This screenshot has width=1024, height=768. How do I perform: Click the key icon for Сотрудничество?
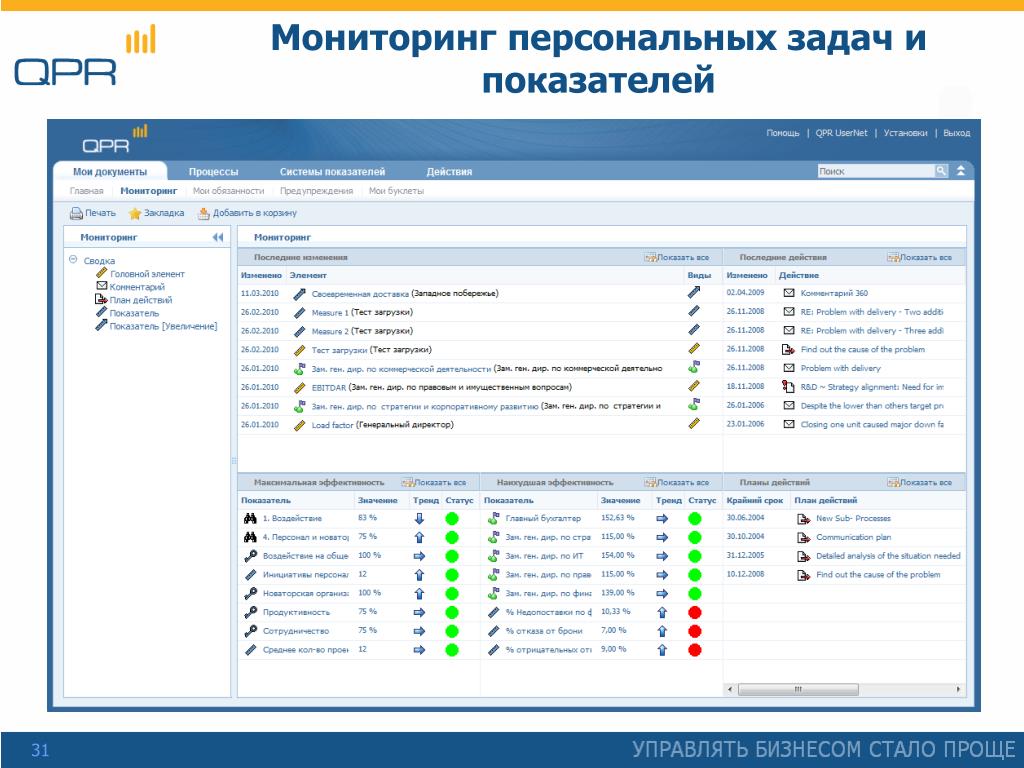pyautogui.click(x=250, y=632)
